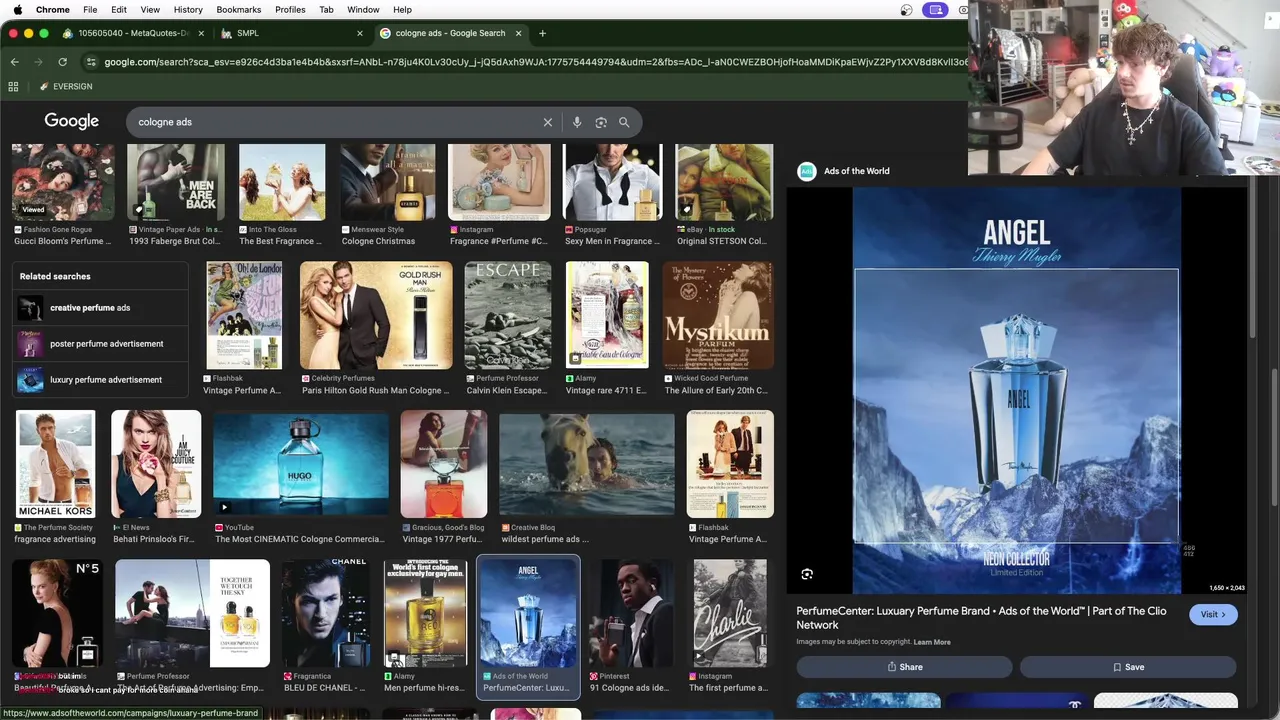This screenshot has height=720, width=1280.
Task: Open Google Lens search by image icon
Action: click(x=601, y=122)
